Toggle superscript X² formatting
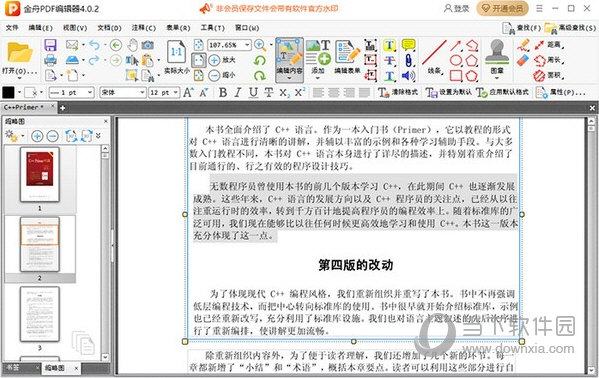Viewport: 599px width, 378px height. pos(300,92)
